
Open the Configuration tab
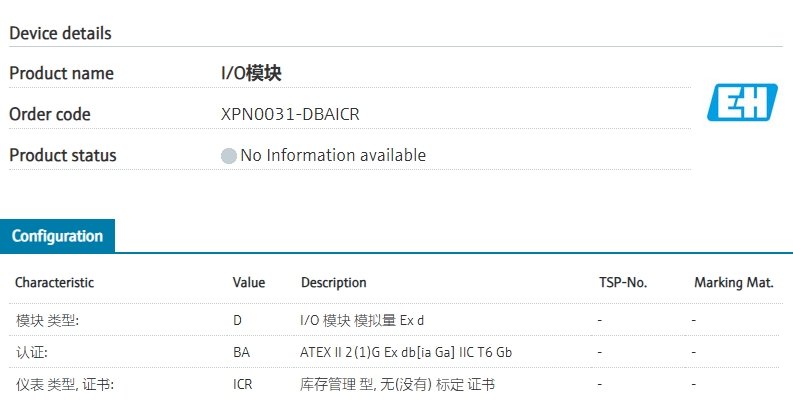click(x=57, y=237)
